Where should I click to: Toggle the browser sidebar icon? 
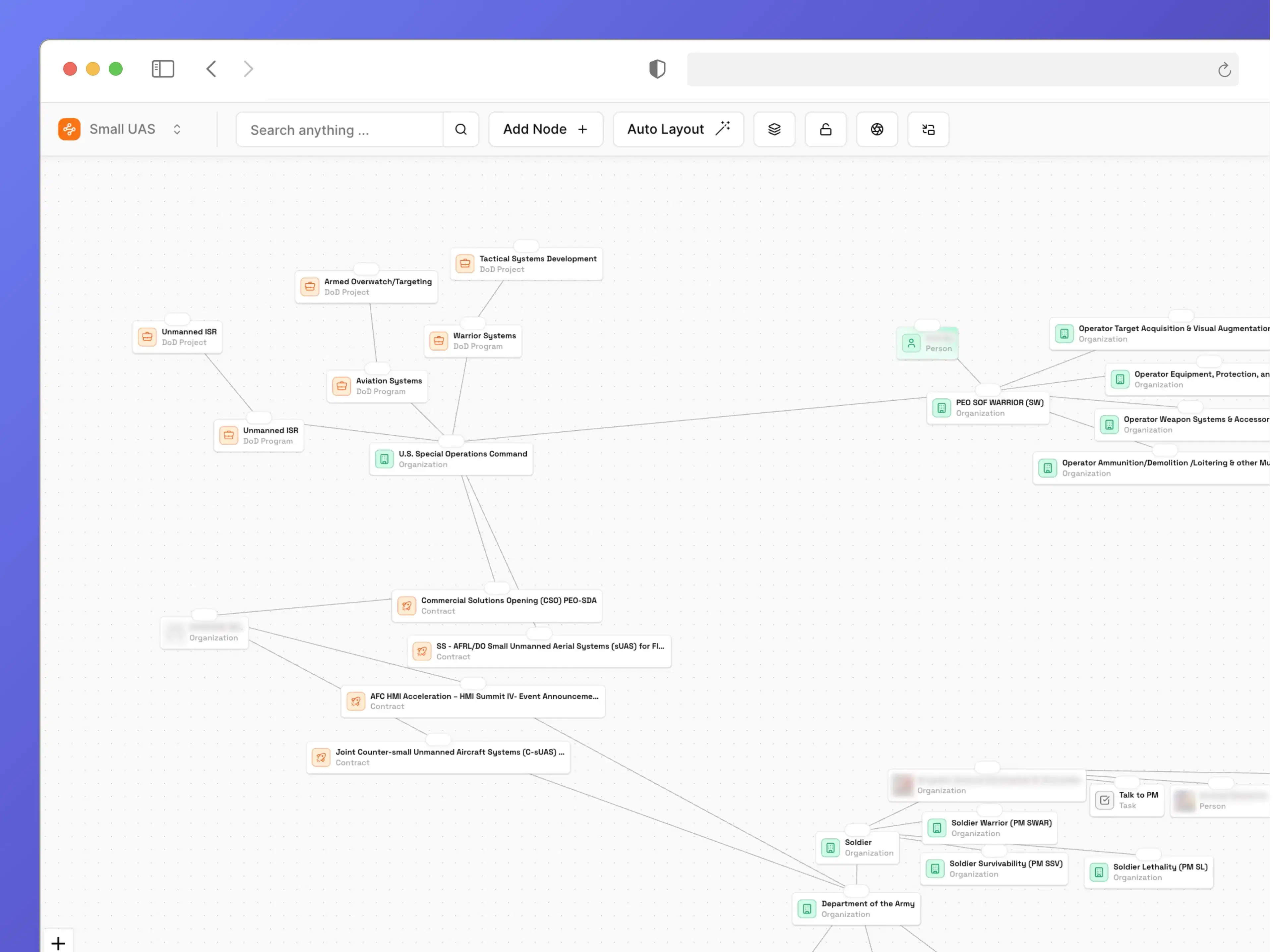point(163,69)
